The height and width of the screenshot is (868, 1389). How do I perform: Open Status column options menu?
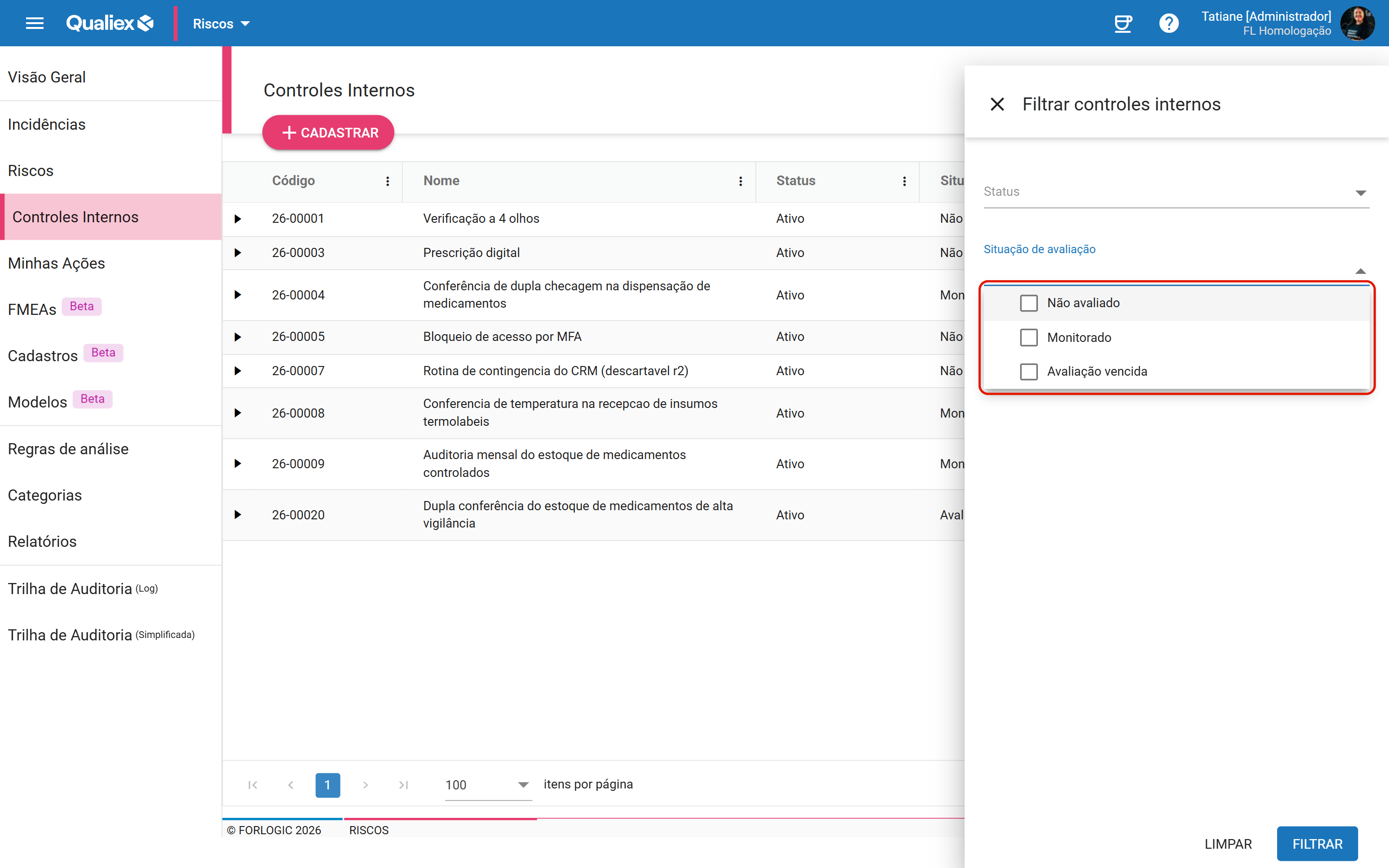(904, 181)
